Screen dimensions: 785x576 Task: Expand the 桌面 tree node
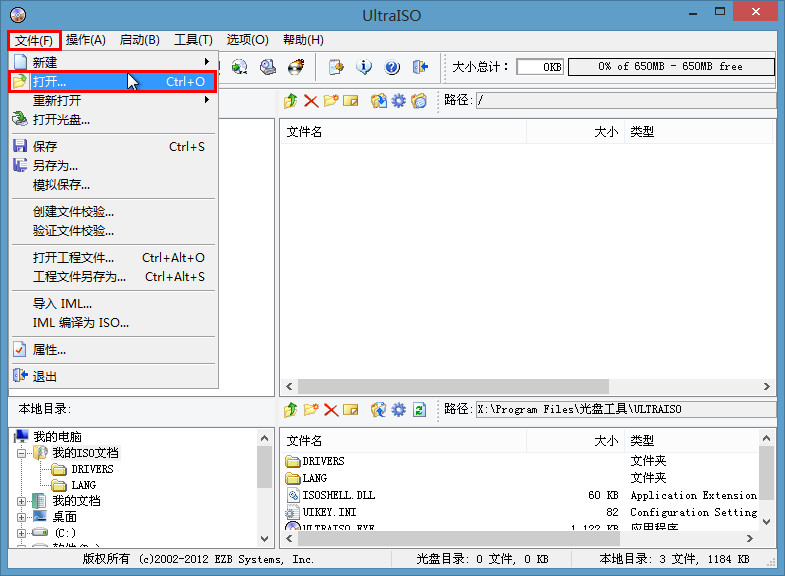click(22, 517)
